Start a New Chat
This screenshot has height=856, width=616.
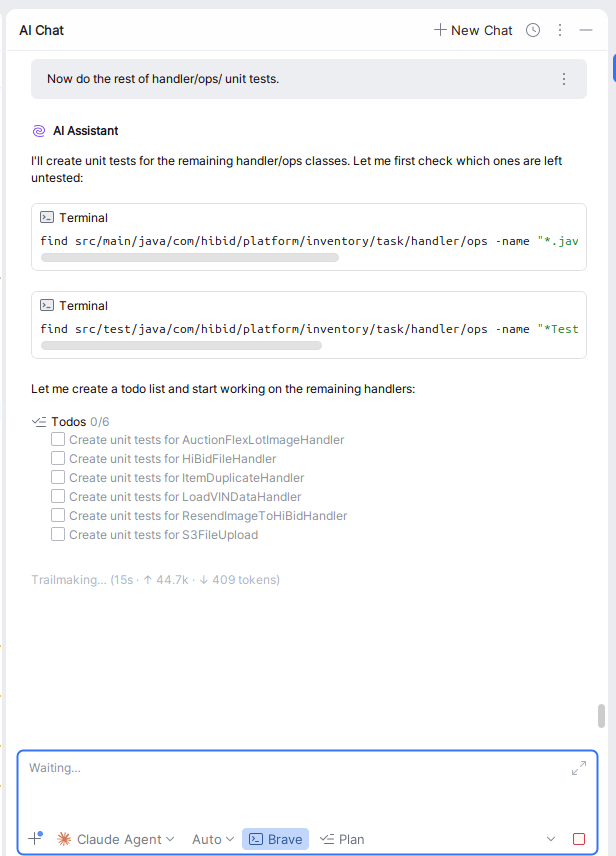coord(473,30)
